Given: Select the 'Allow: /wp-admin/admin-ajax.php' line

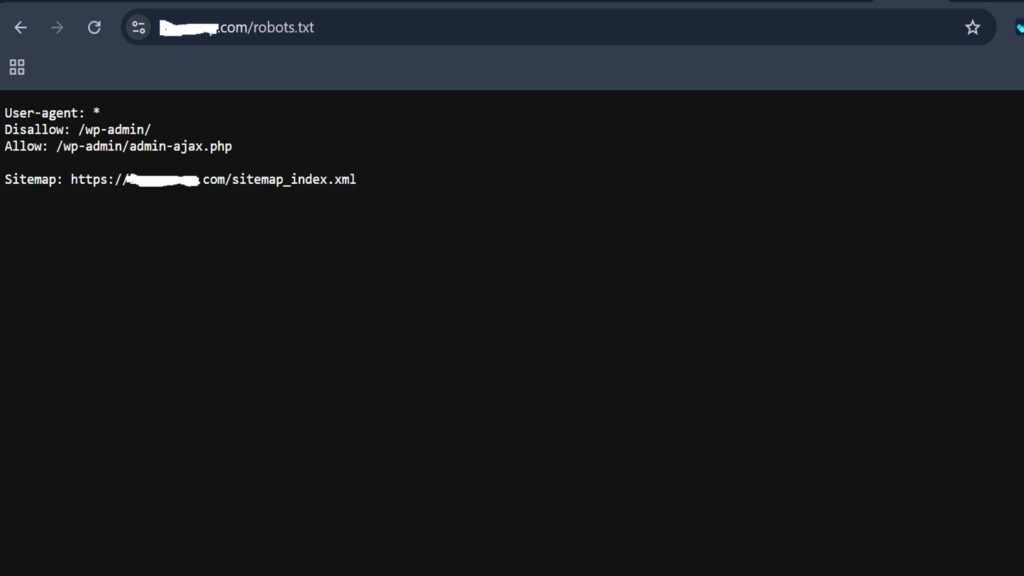Looking at the screenshot, I should [118, 146].
